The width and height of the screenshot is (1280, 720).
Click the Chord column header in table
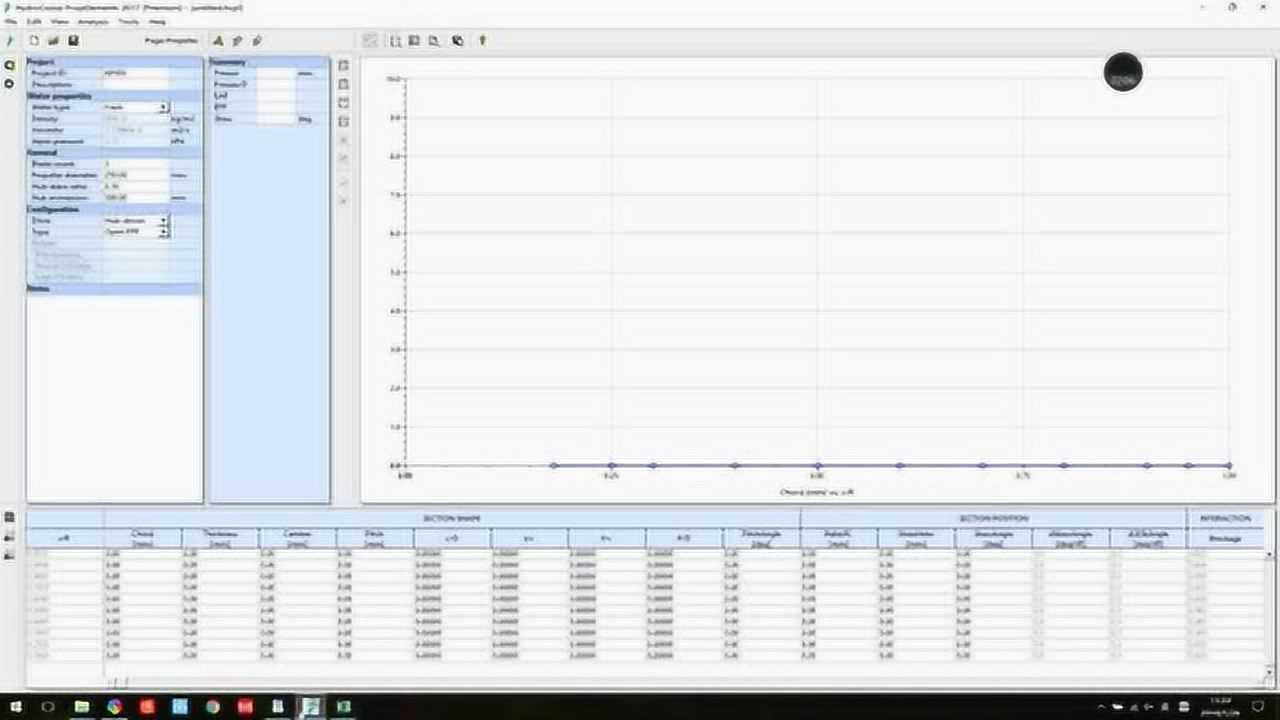tap(142, 538)
